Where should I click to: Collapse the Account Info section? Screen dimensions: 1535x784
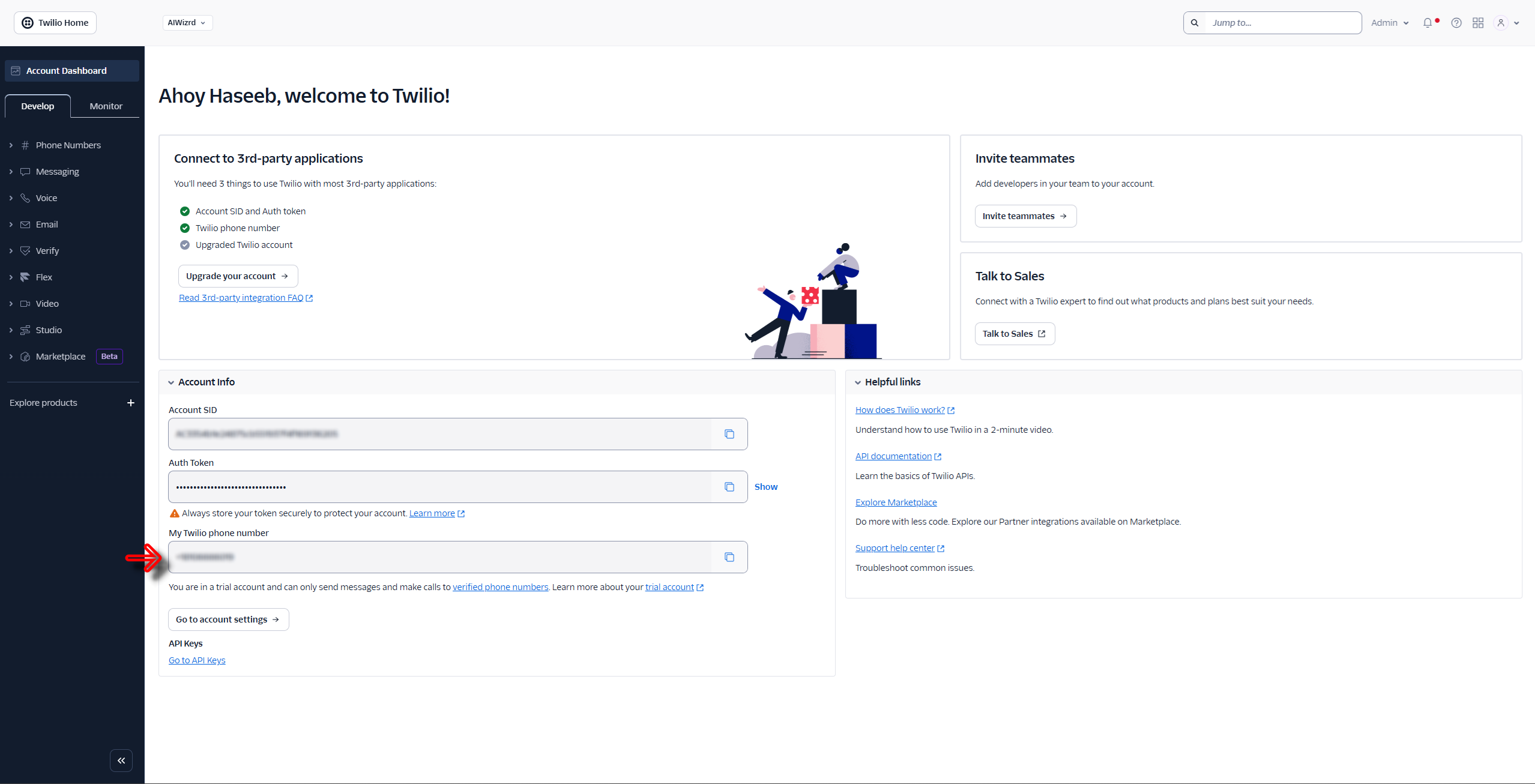172,382
